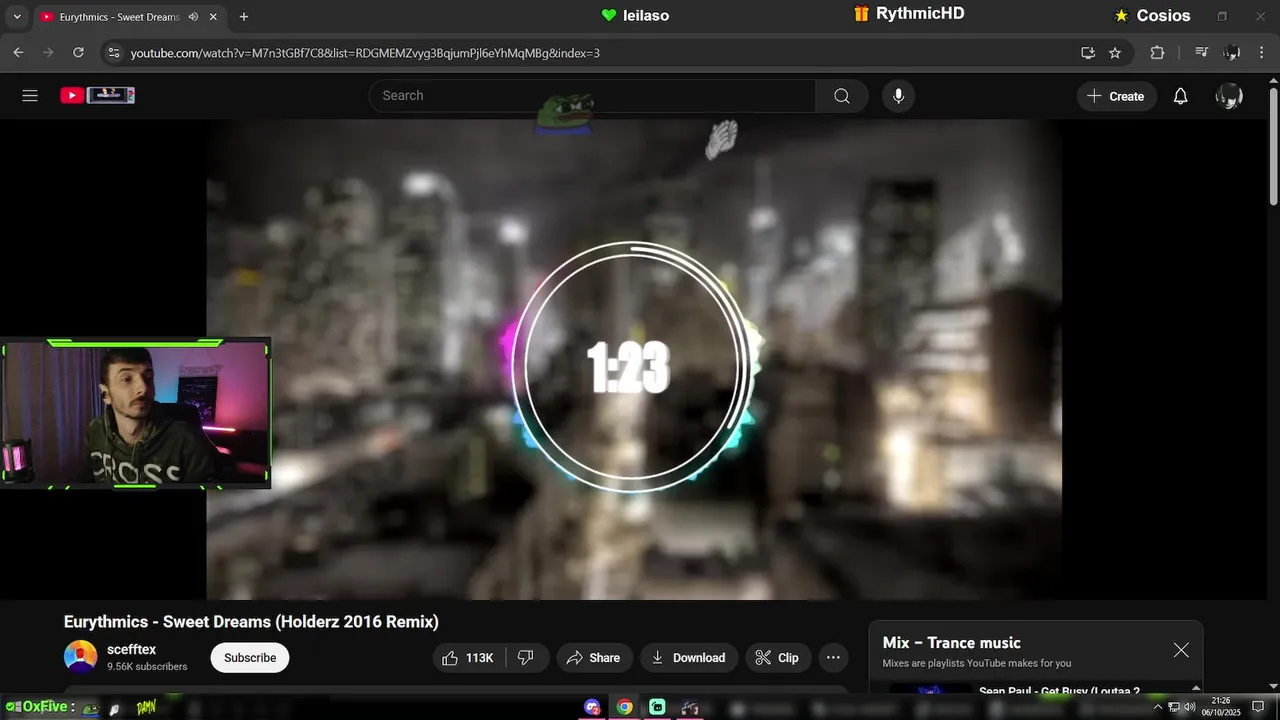Click the address bar URL

(365, 53)
